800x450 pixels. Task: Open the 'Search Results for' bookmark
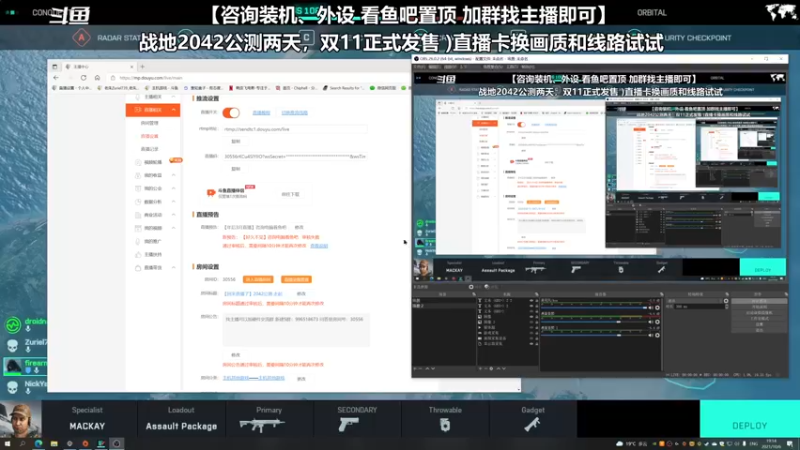click(343, 88)
